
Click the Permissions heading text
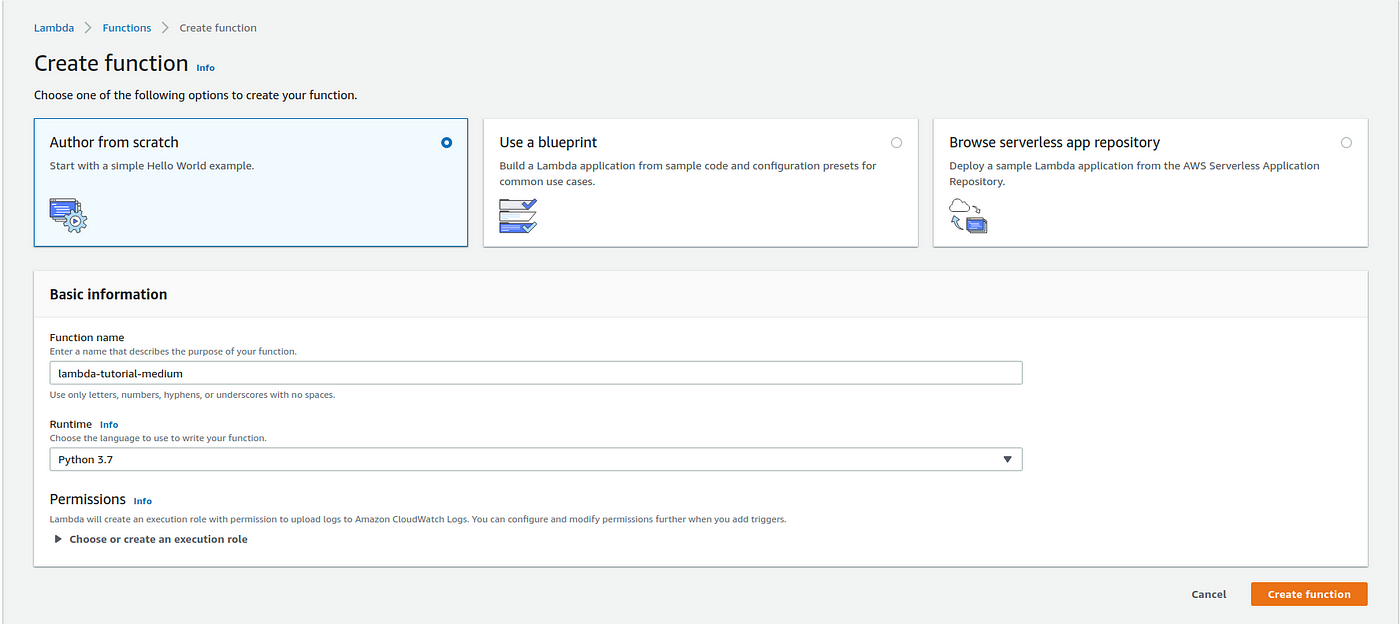tap(88, 499)
